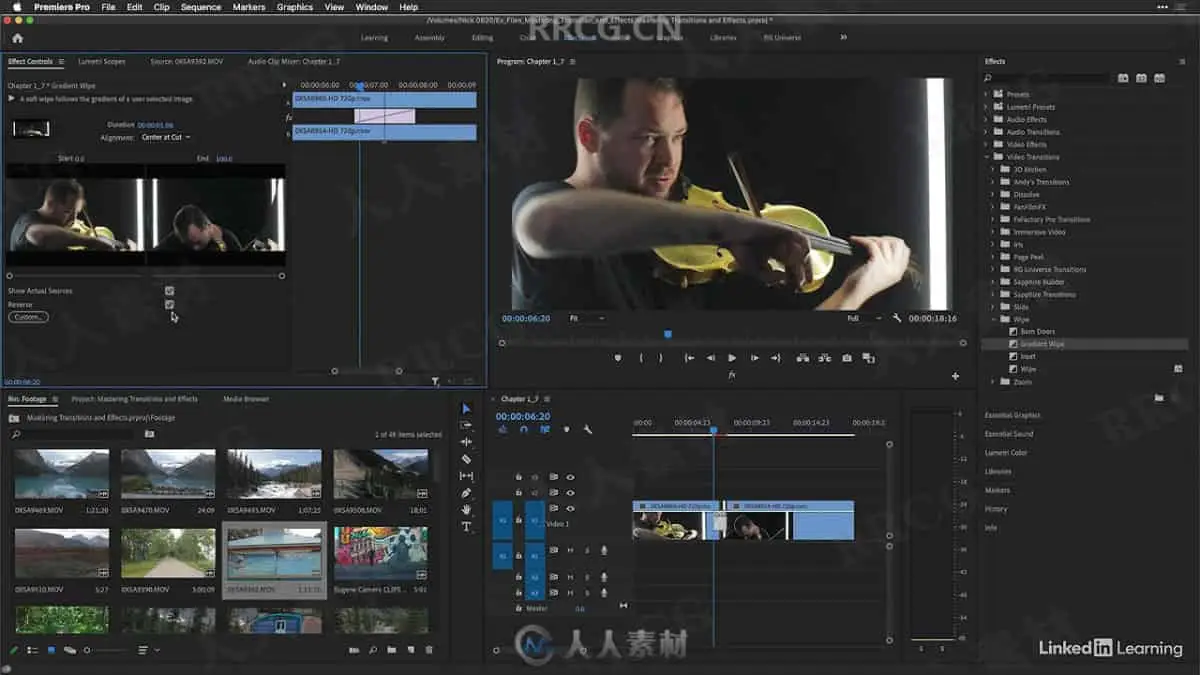Click the Export Frame camera icon
This screenshot has height=675, width=1200.
pyautogui.click(x=847, y=358)
